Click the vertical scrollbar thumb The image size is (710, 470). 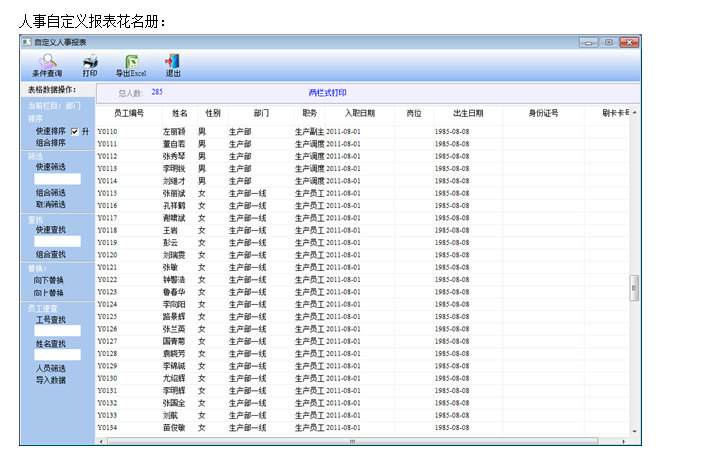pyautogui.click(x=633, y=287)
